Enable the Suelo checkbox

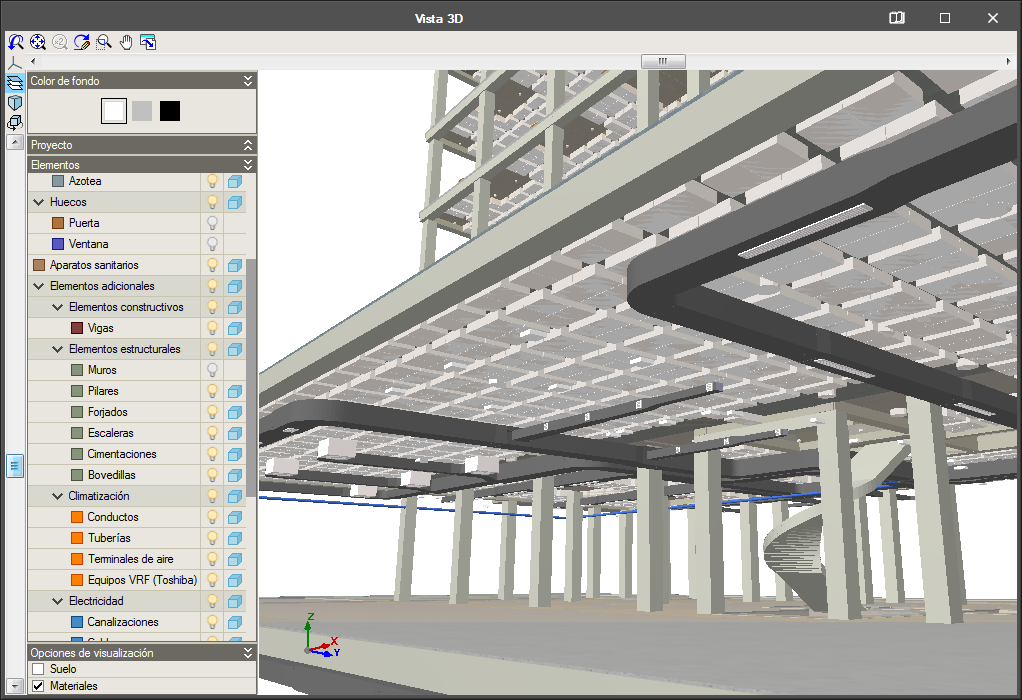pyautogui.click(x=38, y=669)
